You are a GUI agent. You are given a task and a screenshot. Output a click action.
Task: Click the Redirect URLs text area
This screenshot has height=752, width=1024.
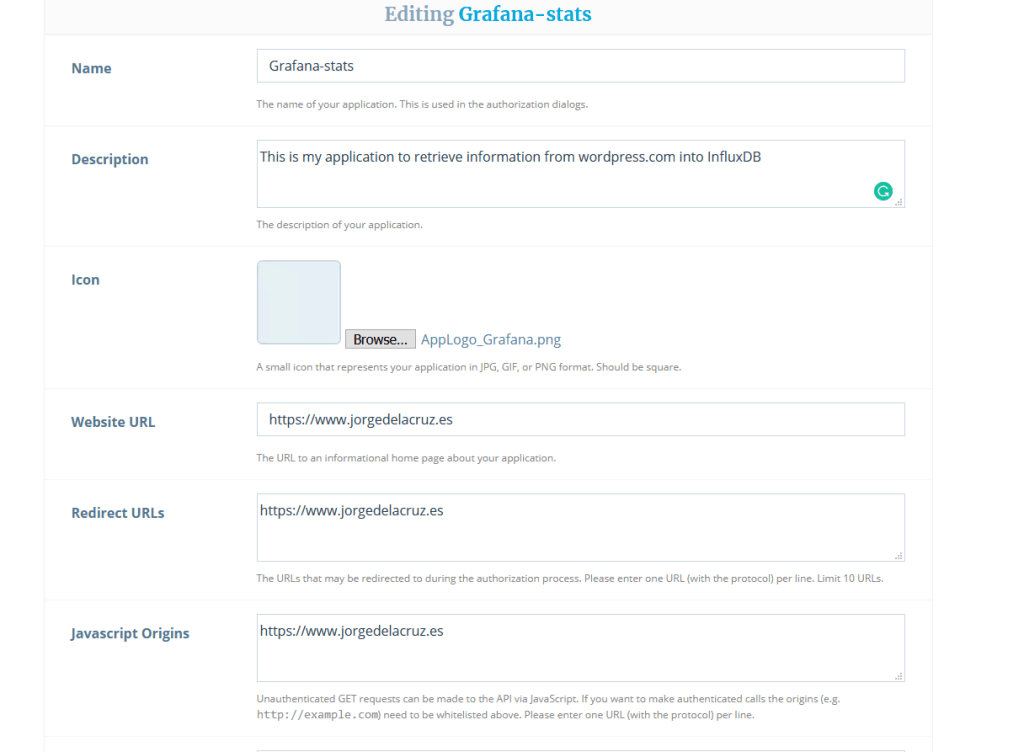tap(581, 527)
